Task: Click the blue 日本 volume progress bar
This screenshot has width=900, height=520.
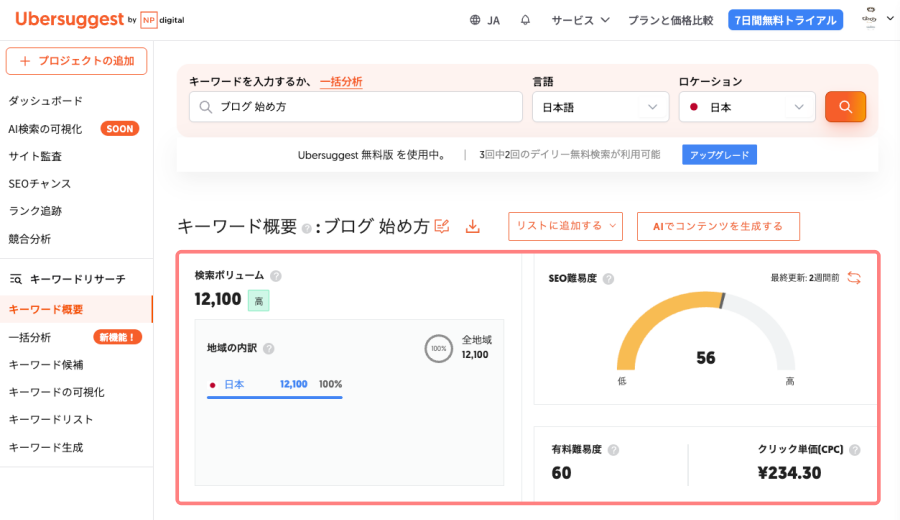Action: pyautogui.click(x=275, y=397)
